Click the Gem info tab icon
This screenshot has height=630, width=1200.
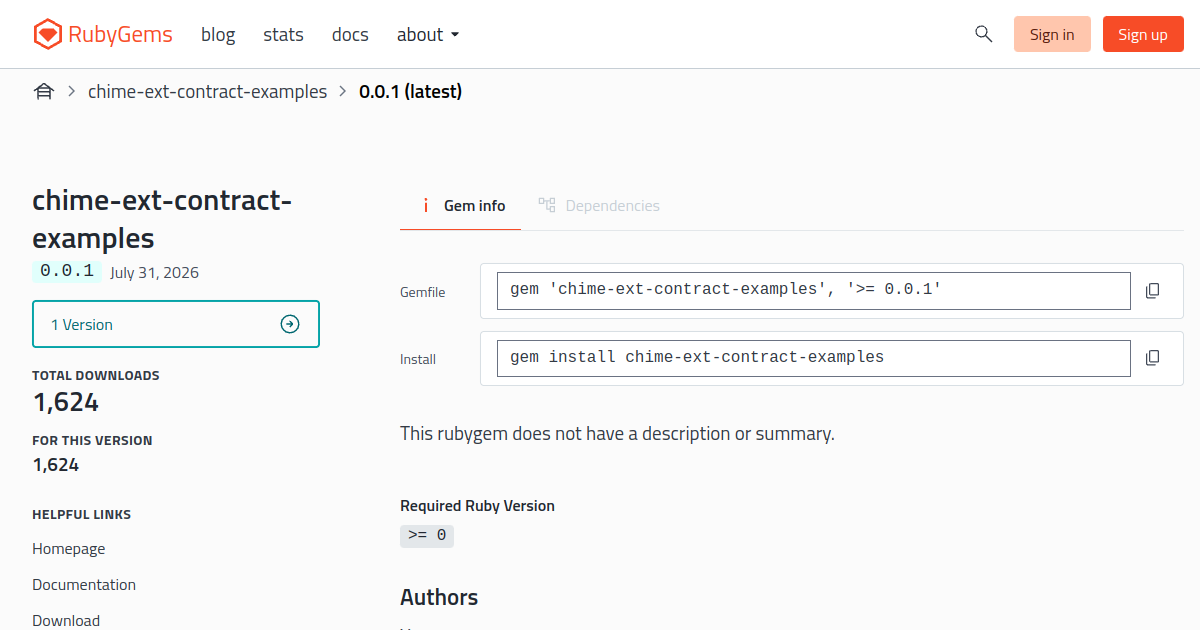pos(426,206)
